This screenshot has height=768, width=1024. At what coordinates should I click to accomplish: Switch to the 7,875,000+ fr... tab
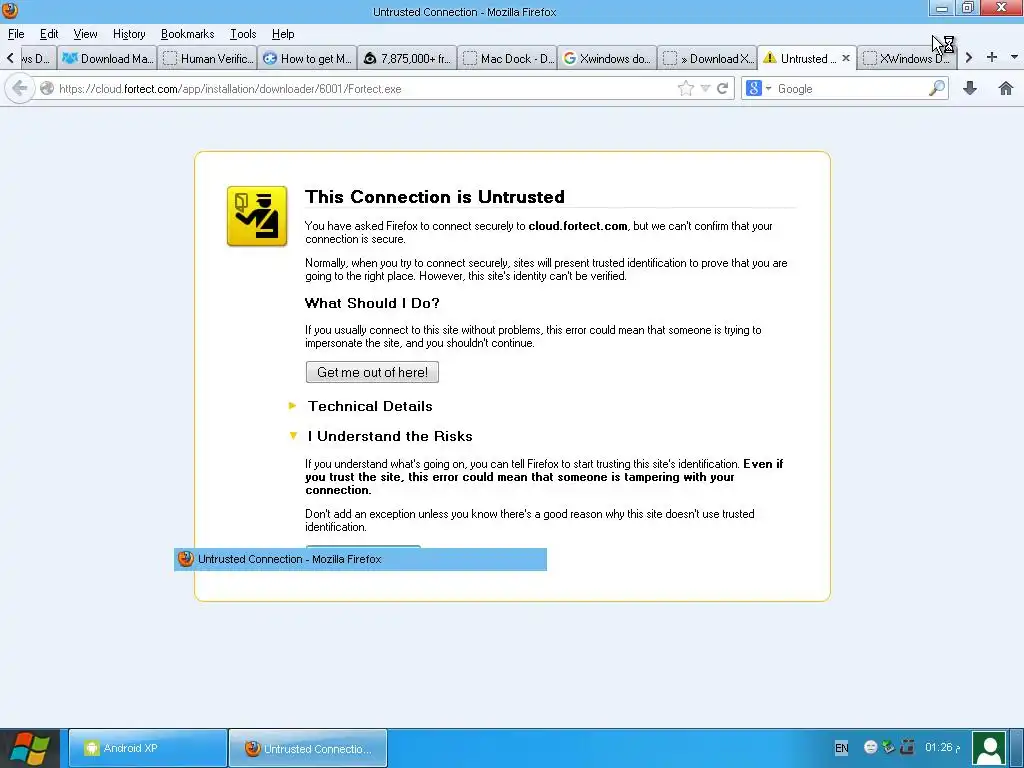pos(408,58)
